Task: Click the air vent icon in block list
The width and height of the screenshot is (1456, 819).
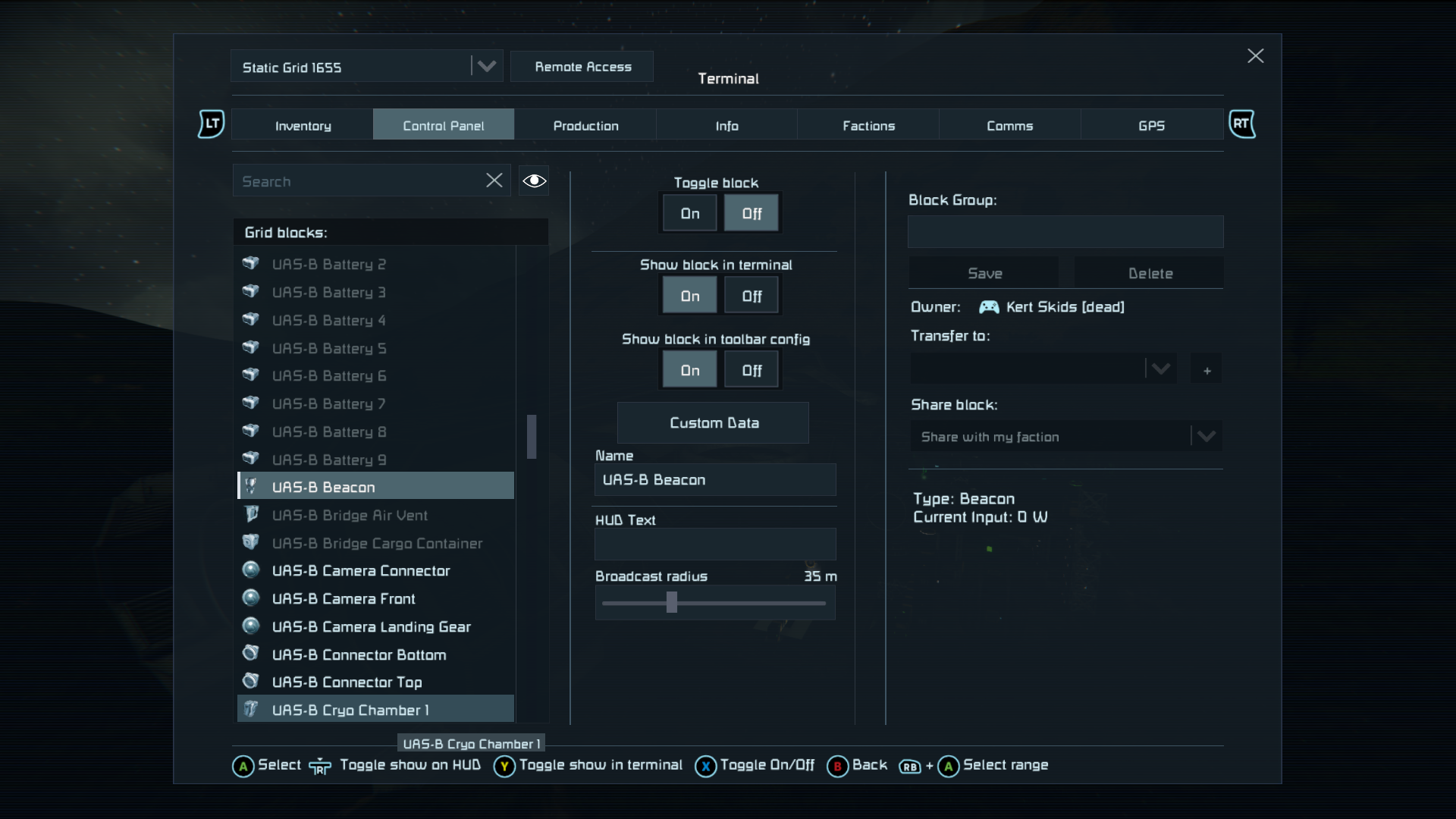Action: point(251,514)
